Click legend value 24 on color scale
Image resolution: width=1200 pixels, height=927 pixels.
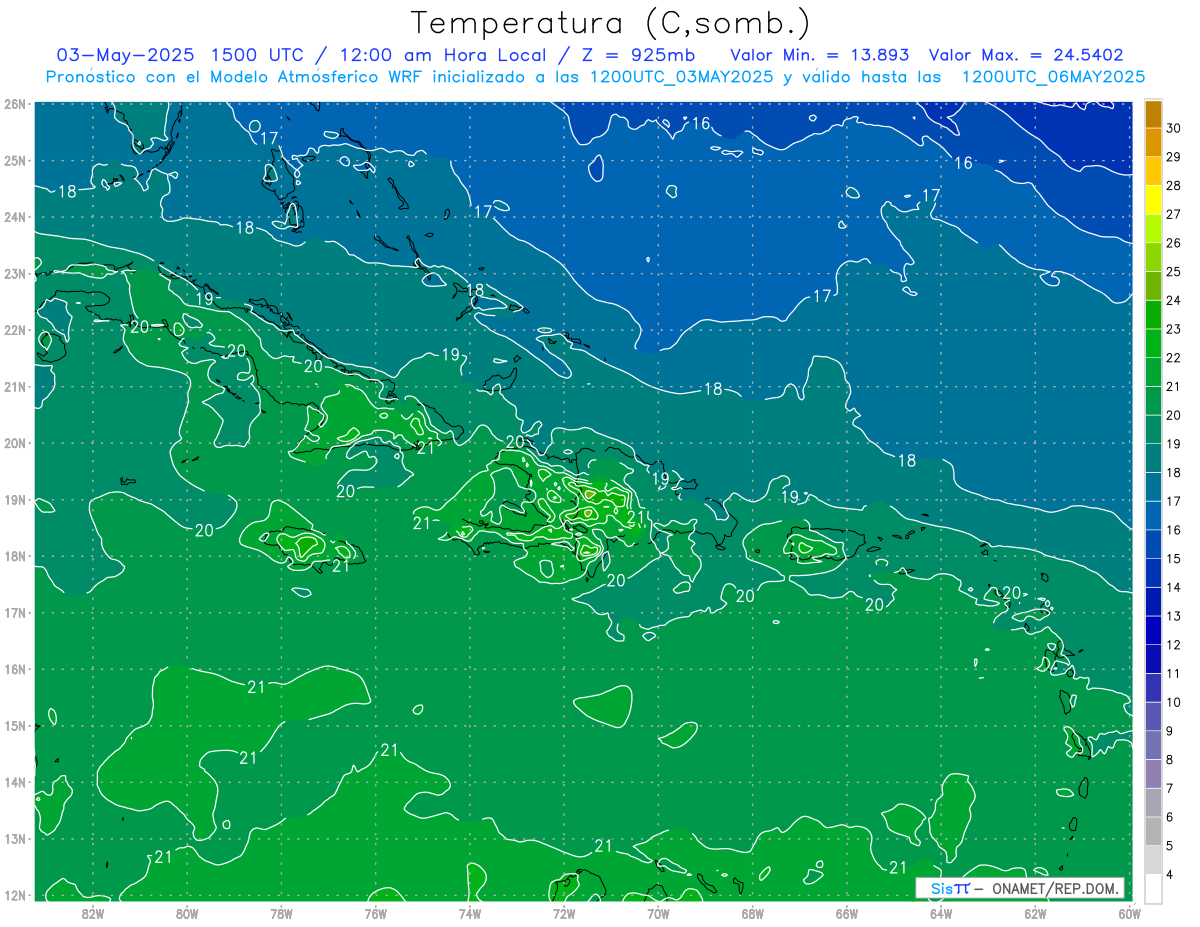(x=1174, y=300)
